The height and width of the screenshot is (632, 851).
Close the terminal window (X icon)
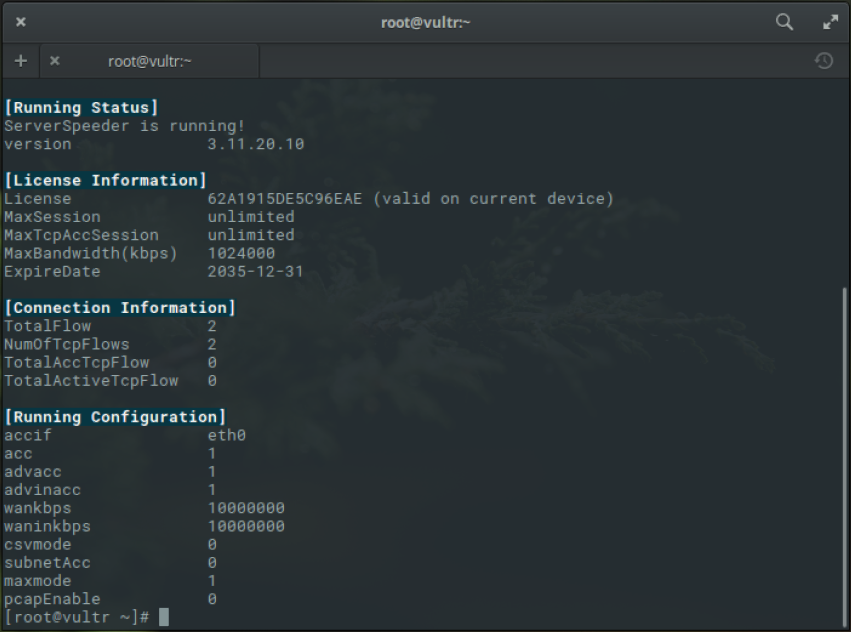tap(21, 22)
